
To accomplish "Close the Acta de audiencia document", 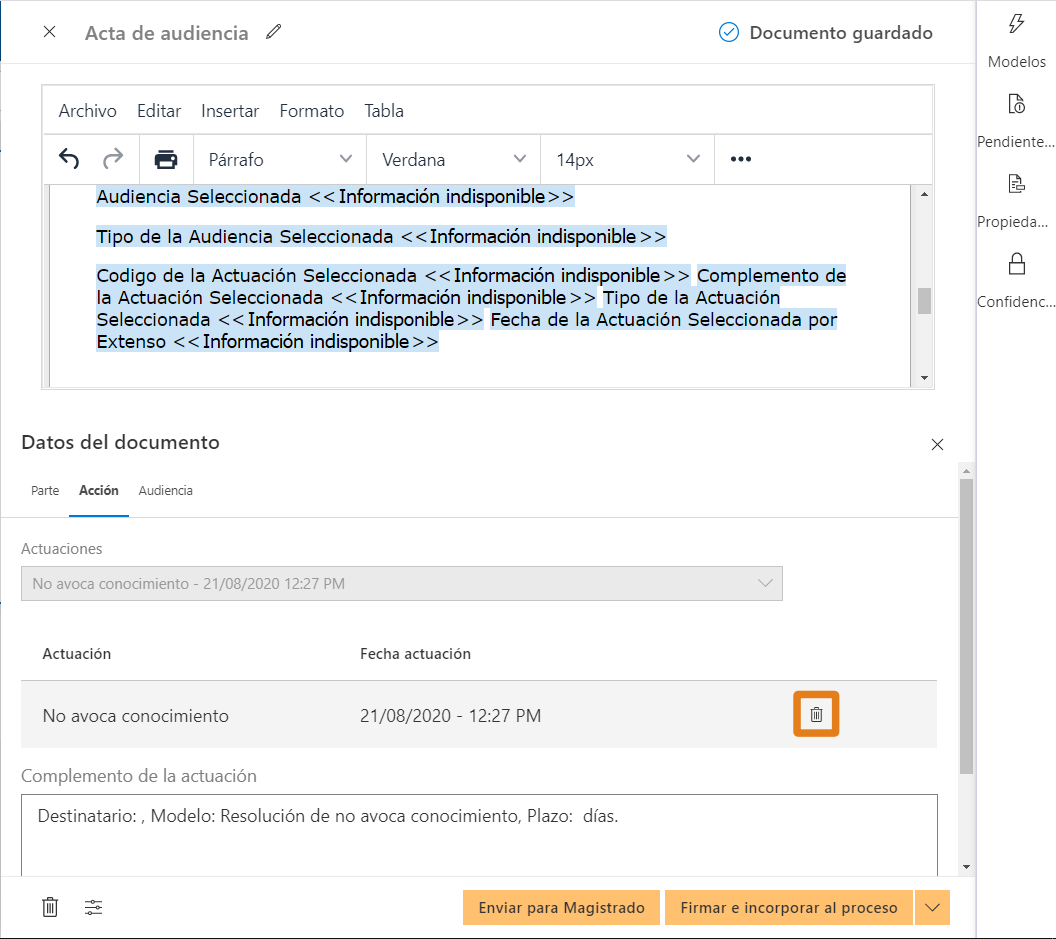I will click(49, 32).
